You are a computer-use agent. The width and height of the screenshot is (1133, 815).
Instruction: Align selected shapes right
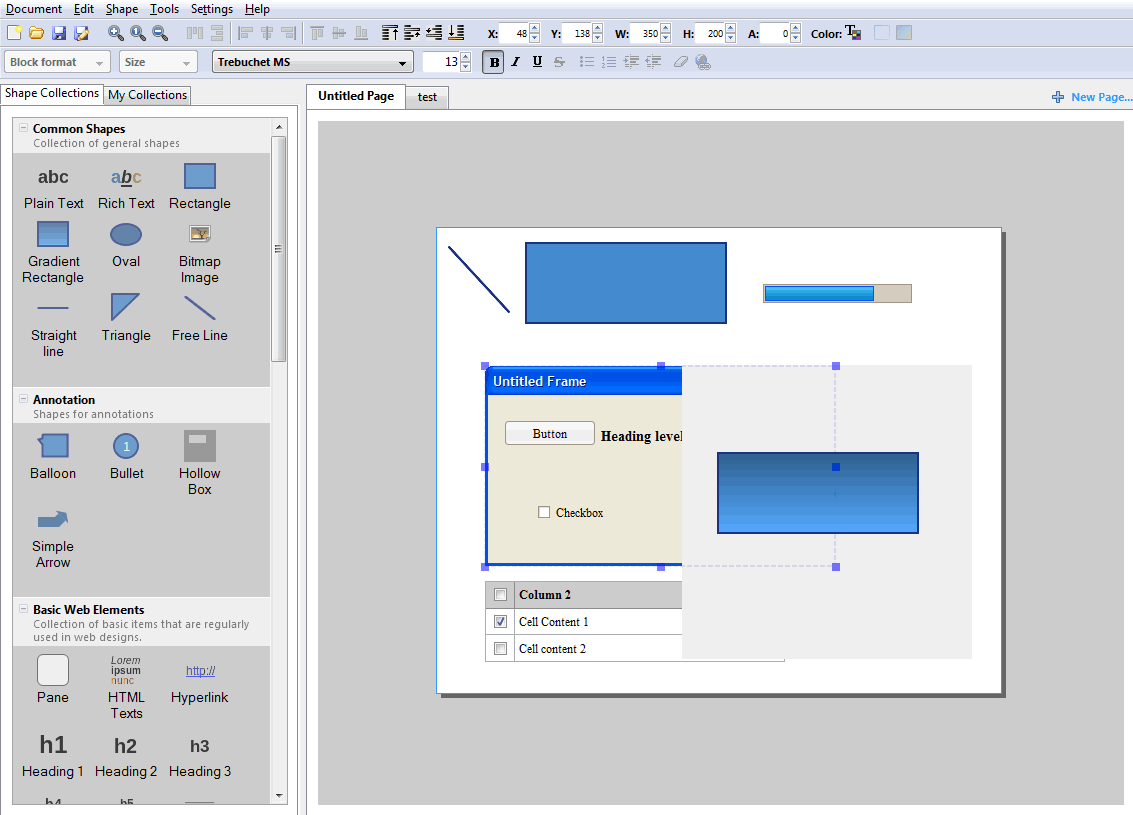pyautogui.click(x=288, y=33)
